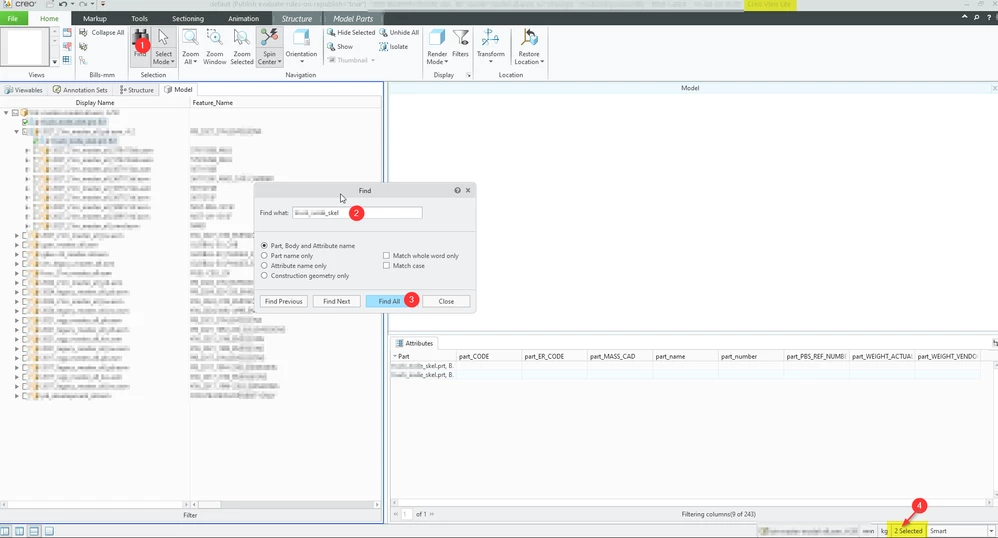Switch to the Markup ribbon tab
This screenshot has height=538, width=998.
point(95,18)
